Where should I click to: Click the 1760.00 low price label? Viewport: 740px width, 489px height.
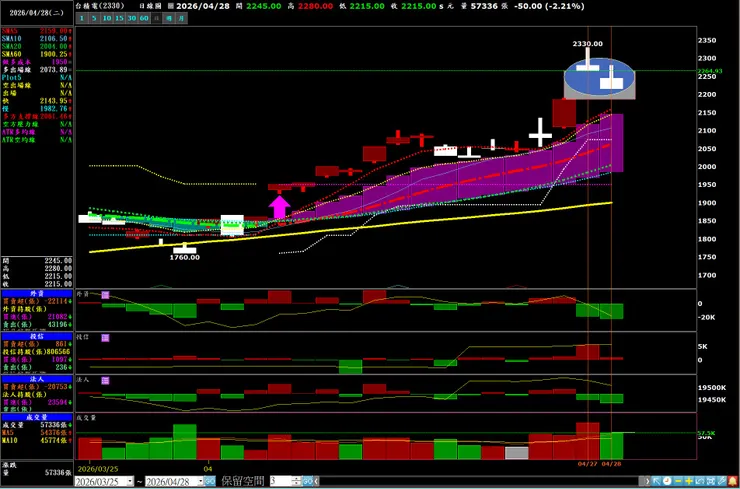pos(185,257)
